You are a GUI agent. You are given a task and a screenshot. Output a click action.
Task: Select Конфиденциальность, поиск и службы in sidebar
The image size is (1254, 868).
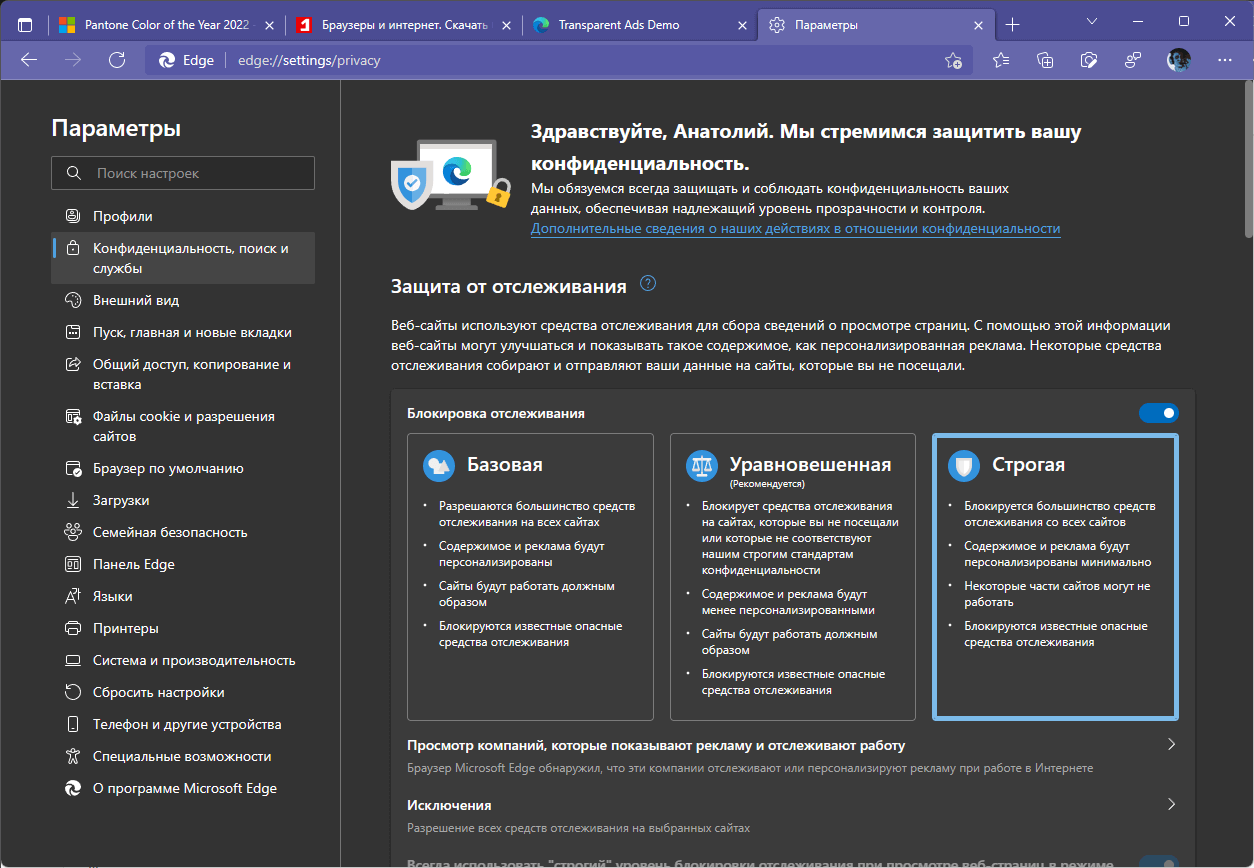[183, 258]
